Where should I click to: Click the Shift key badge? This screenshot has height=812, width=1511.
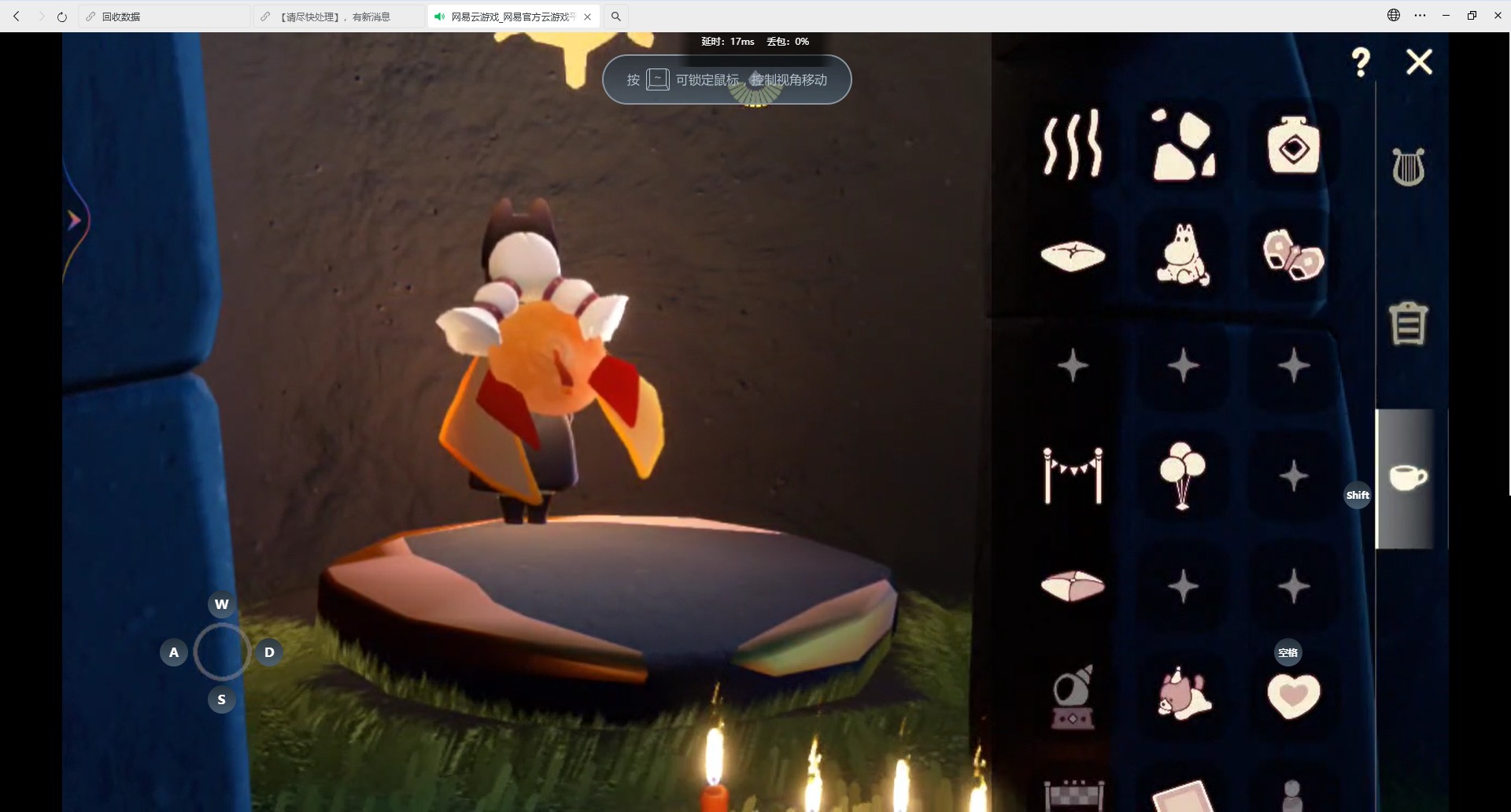(1358, 495)
